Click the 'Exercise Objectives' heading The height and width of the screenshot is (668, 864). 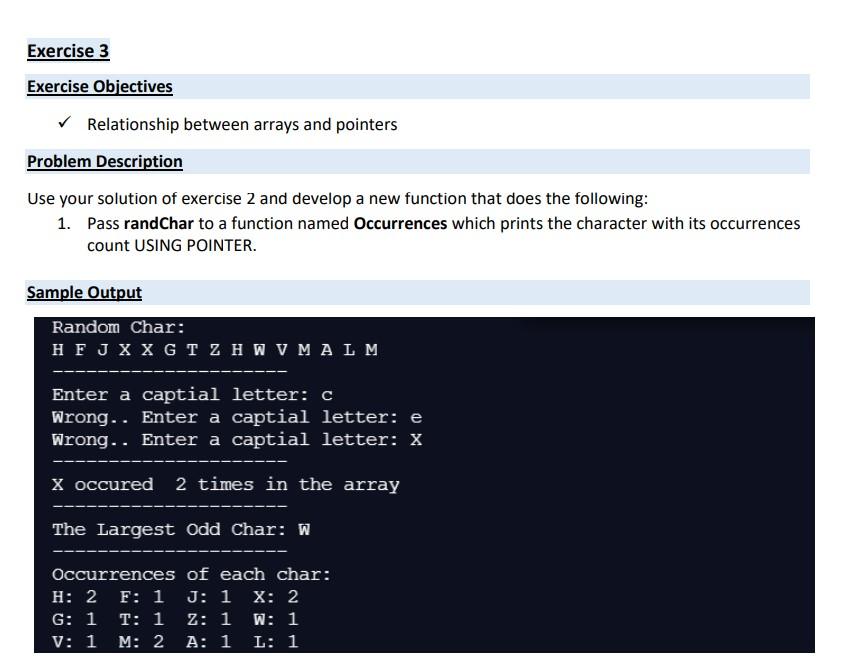100,87
